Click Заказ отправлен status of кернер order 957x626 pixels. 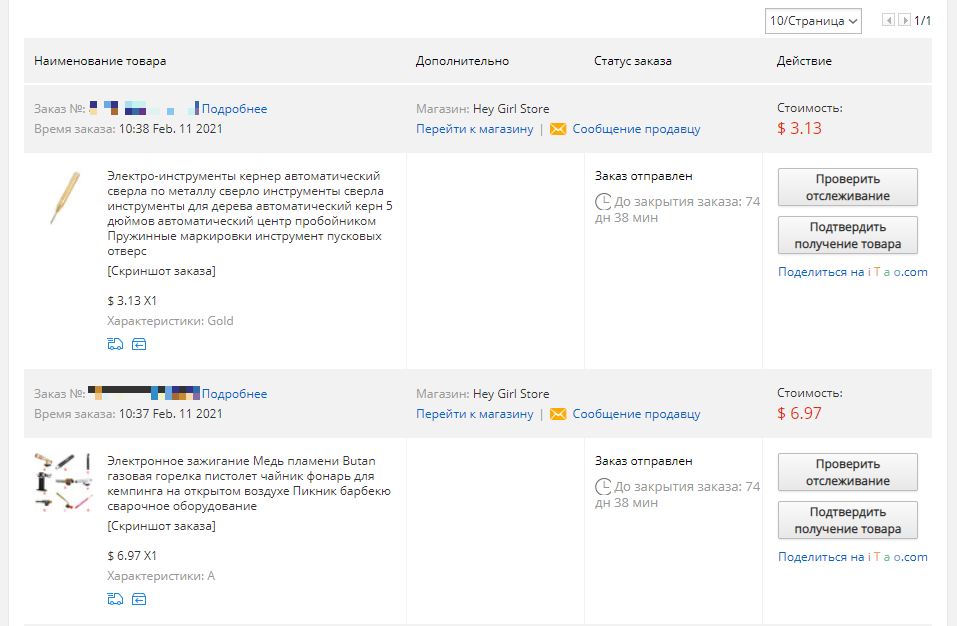pyautogui.click(x=644, y=176)
